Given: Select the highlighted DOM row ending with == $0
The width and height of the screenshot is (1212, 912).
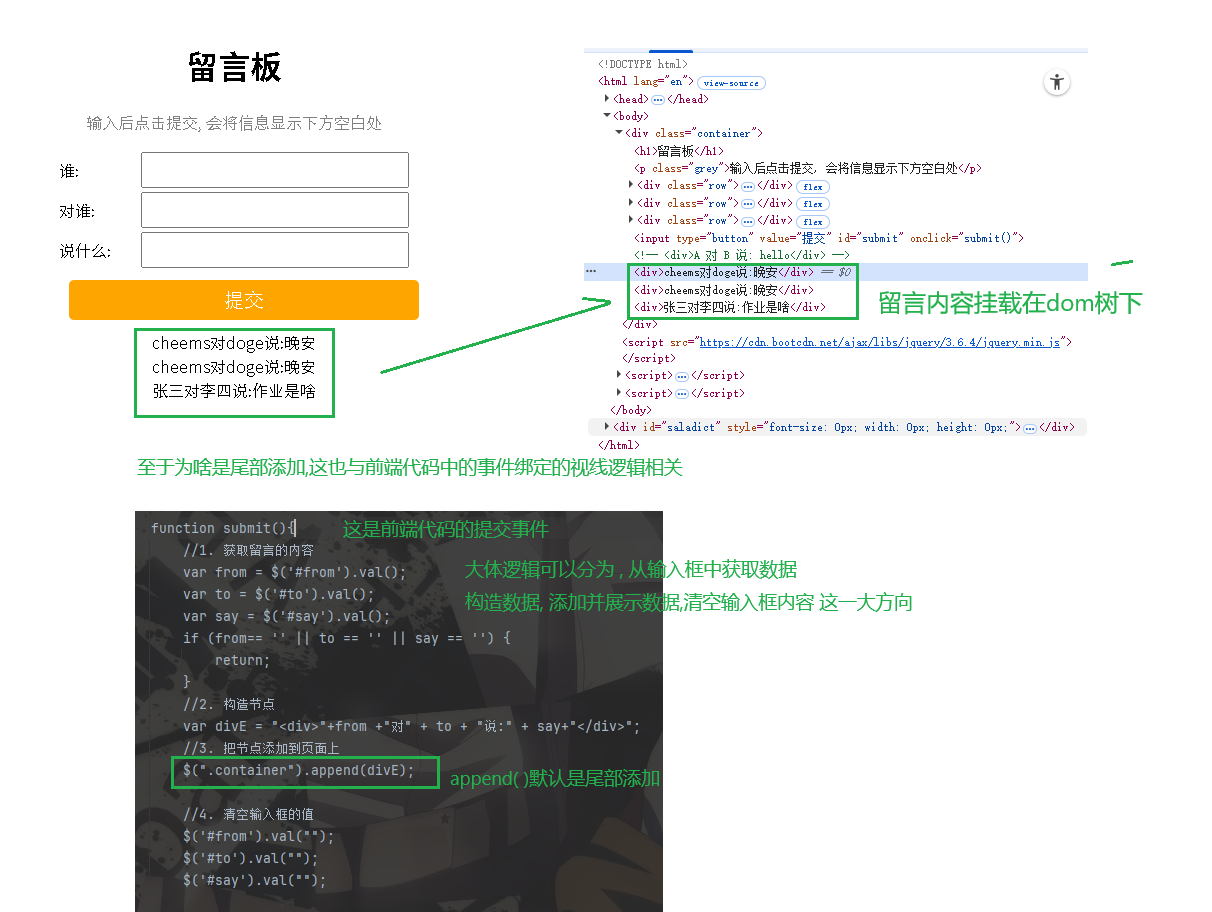Looking at the screenshot, I should tap(836, 272).
